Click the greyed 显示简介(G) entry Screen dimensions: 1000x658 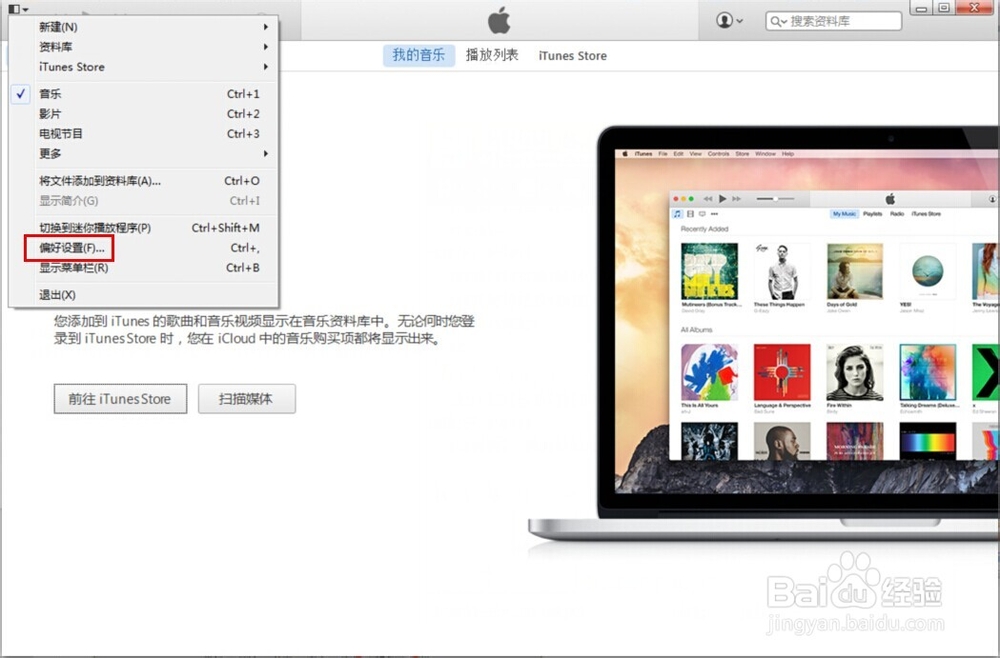pyautogui.click(x=144, y=201)
